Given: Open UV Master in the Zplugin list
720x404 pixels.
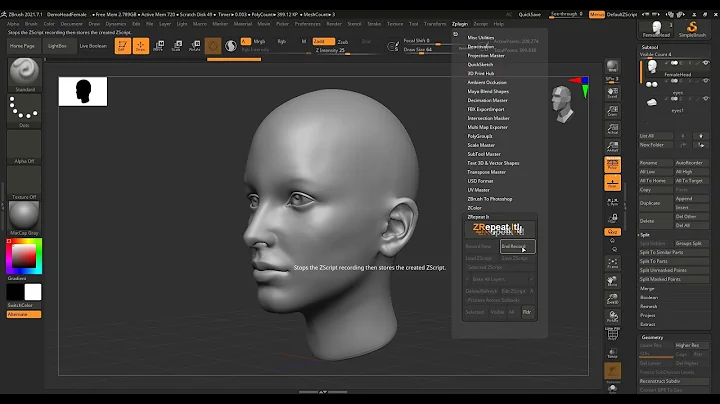Looking at the screenshot, I should point(478,190).
